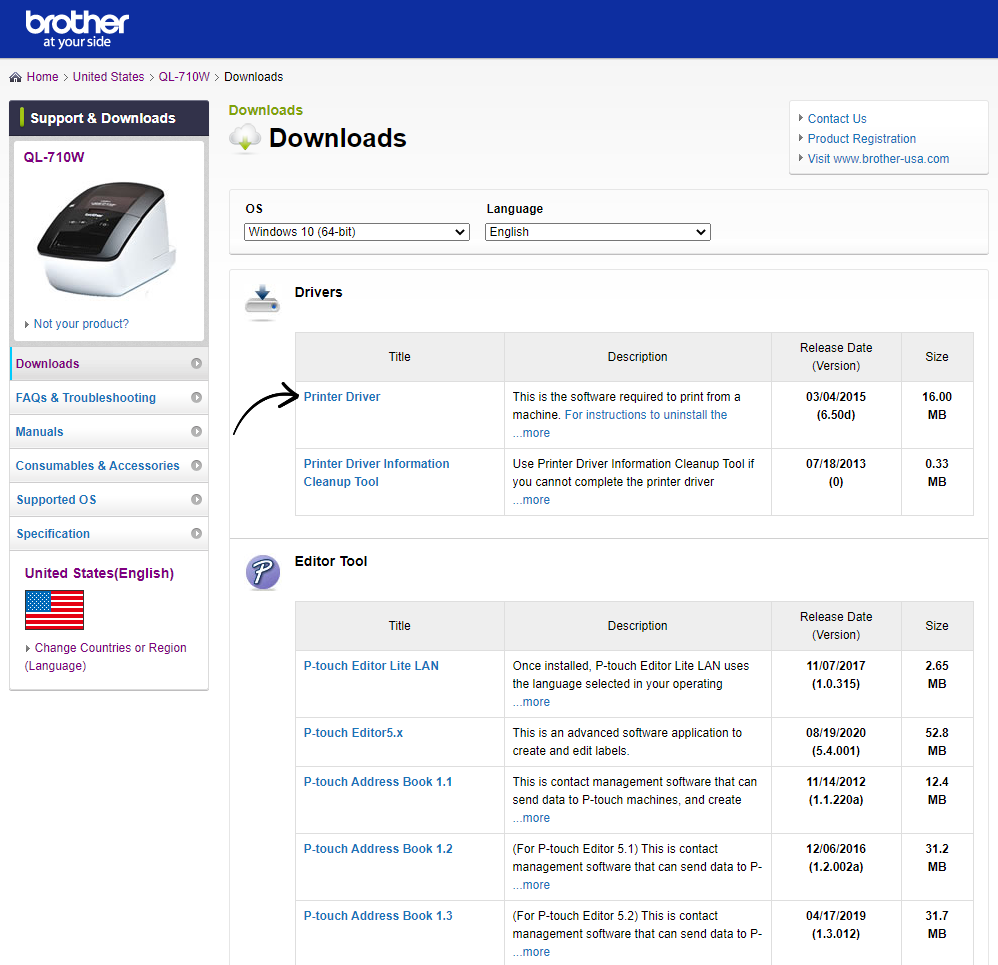Image resolution: width=998 pixels, height=965 pixels.
Task: Open the OS selection dropdown
Action: [357, 232]
